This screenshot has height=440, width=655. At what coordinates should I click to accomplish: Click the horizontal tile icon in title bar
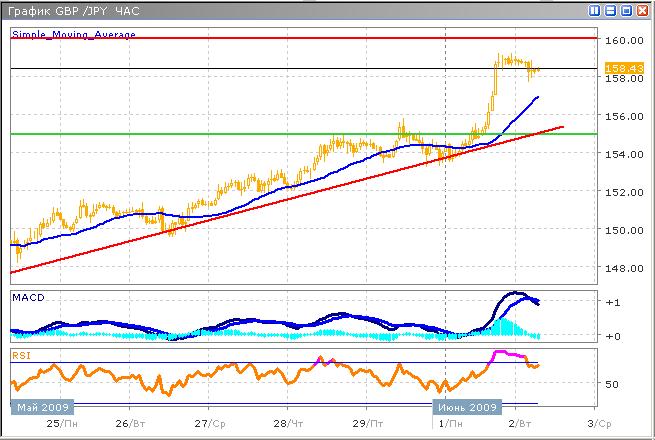point(611,9)
